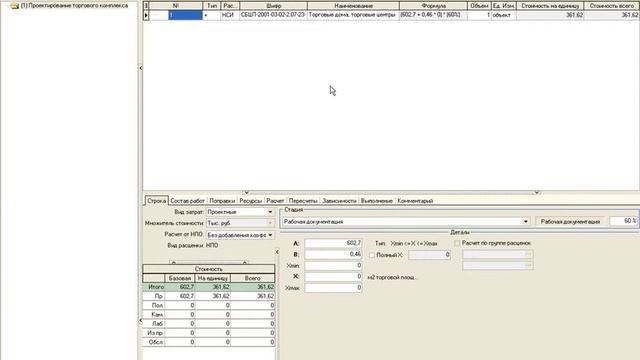Click the horizontal scrollbar under grid

click(391, 192)
